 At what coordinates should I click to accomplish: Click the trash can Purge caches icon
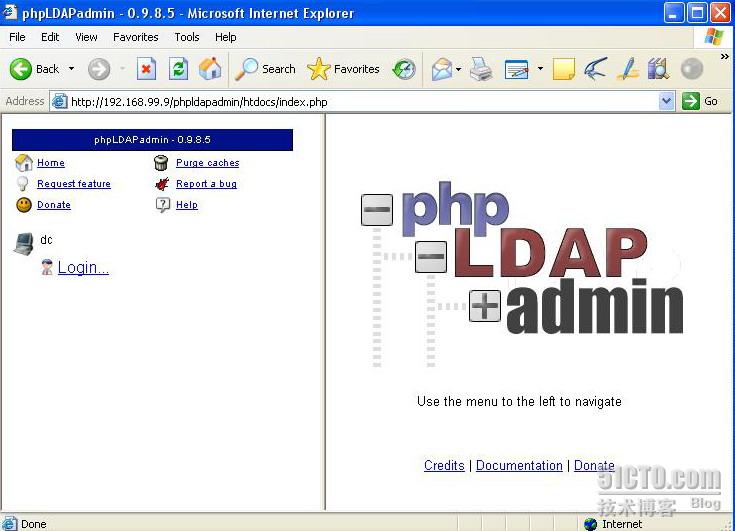point(161,163)
